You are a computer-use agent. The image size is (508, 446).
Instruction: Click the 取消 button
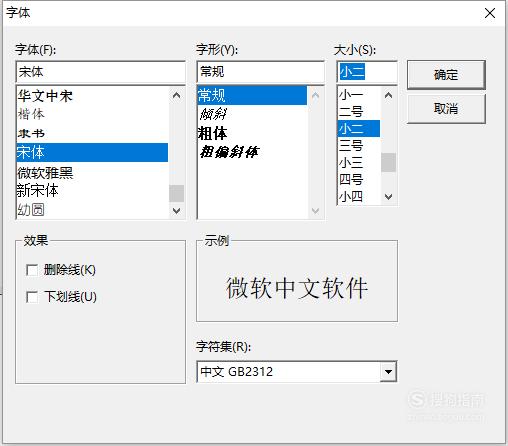click(x=446, y=109)
